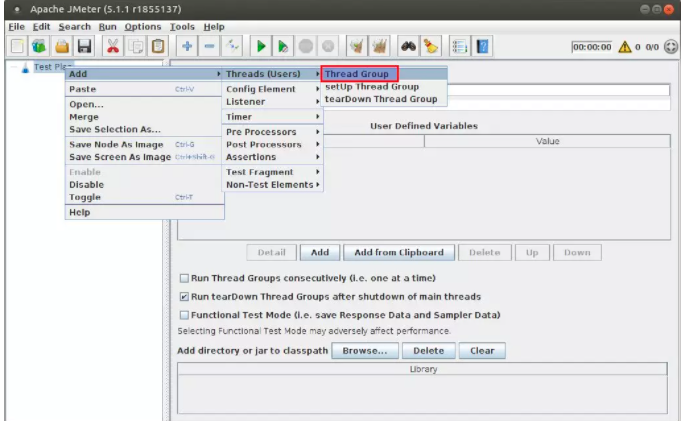The width and height of the screenshot is (682, 422).
Task: Click the Open file folder icon
Action: pyautogui.click(x=62, y=46)
